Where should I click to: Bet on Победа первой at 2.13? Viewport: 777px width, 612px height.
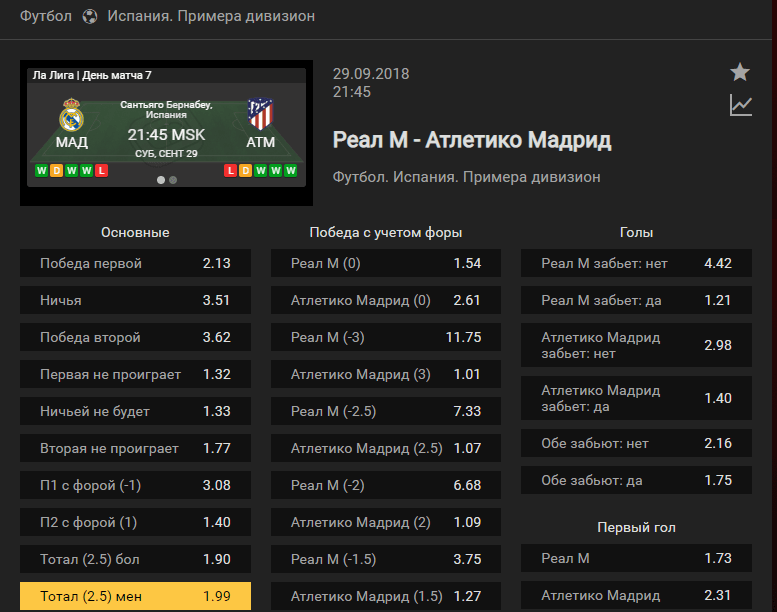(135, 263)
